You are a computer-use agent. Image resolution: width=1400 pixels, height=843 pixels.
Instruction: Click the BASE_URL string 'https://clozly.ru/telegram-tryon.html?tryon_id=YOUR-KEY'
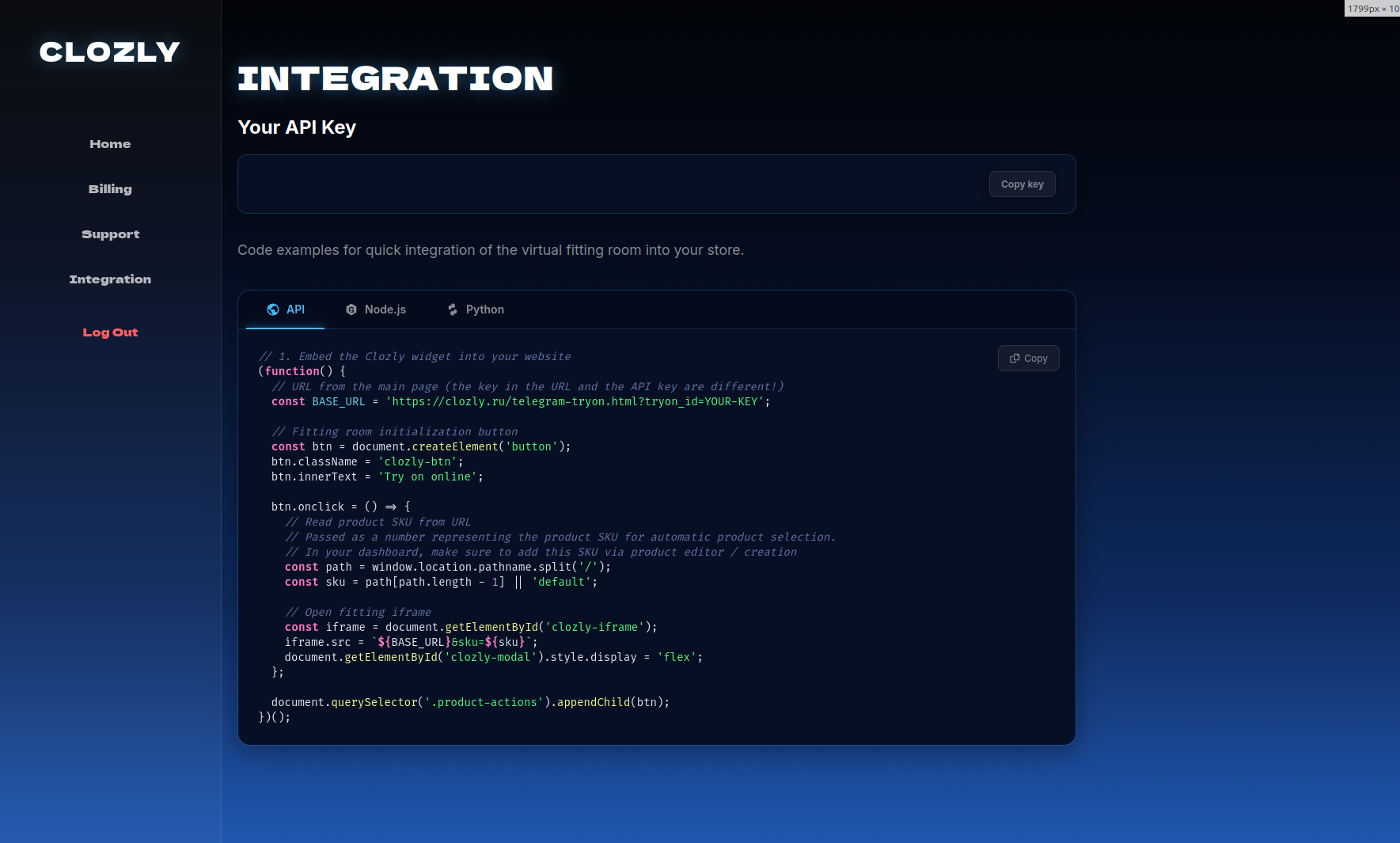click(575, 401)
